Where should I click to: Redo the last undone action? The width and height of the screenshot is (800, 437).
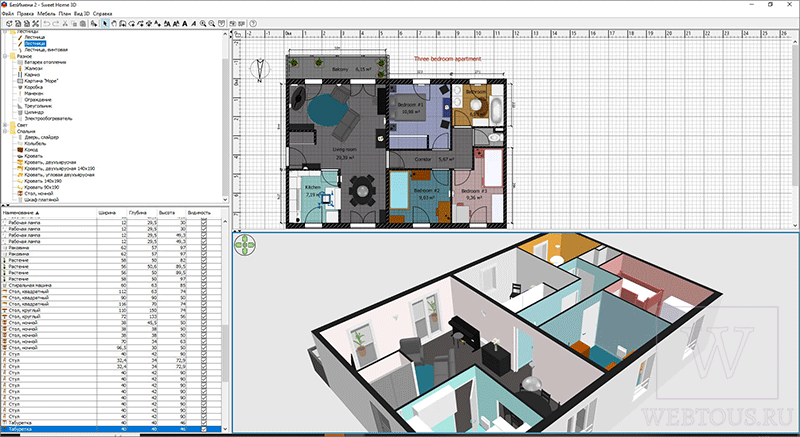point(56,23)
